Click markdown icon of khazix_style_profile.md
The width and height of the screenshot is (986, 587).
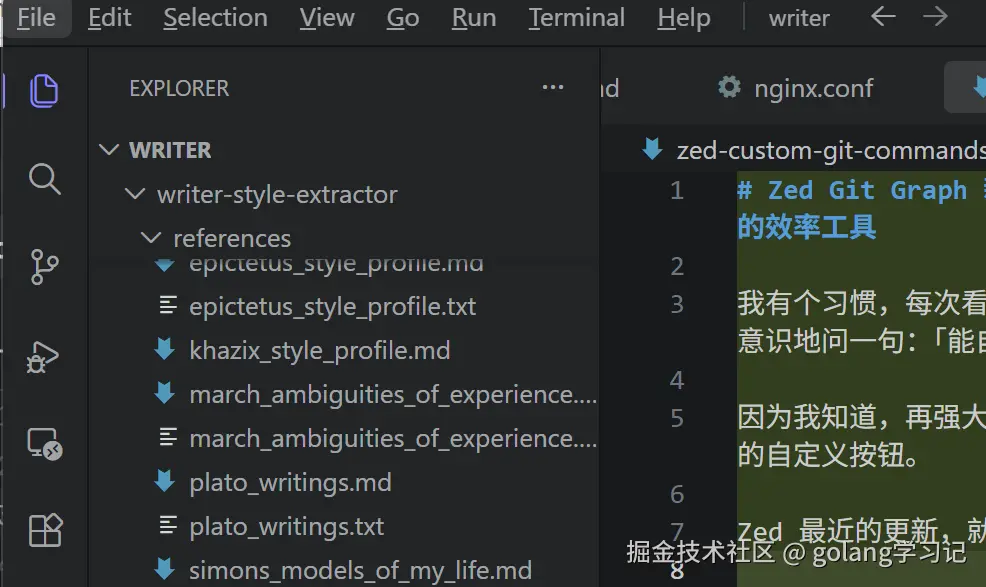pos(165,349)
